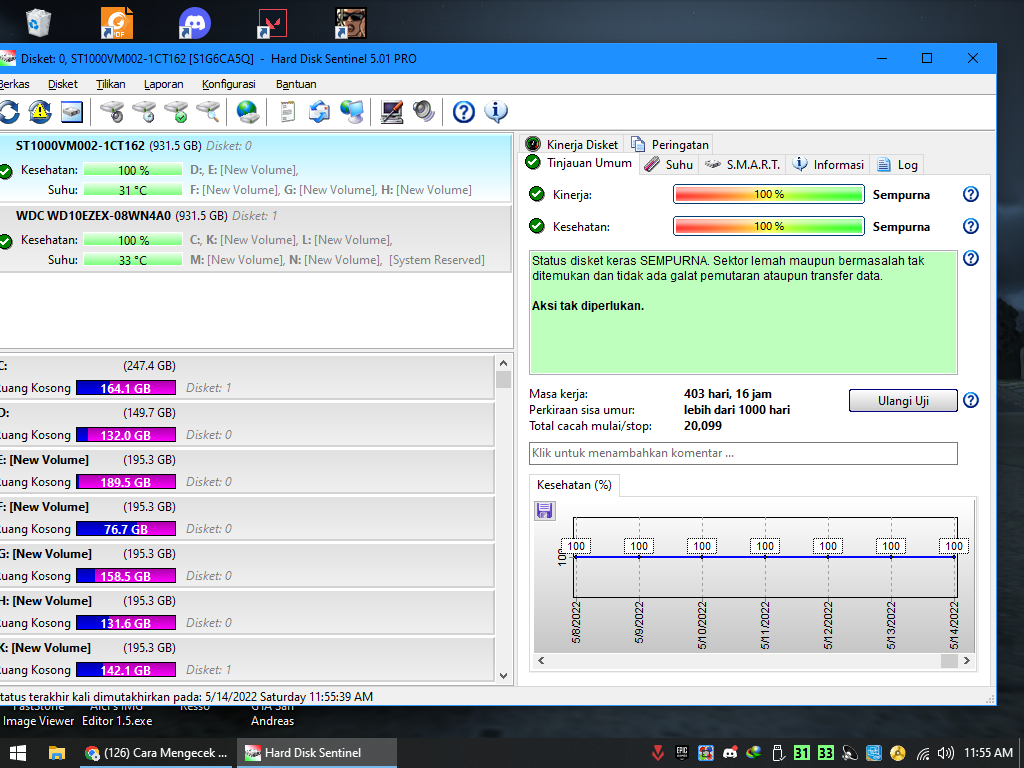Click the safely remove USB tray icon
Viewport: 1024px width, 768px height.
coord(778,753)
